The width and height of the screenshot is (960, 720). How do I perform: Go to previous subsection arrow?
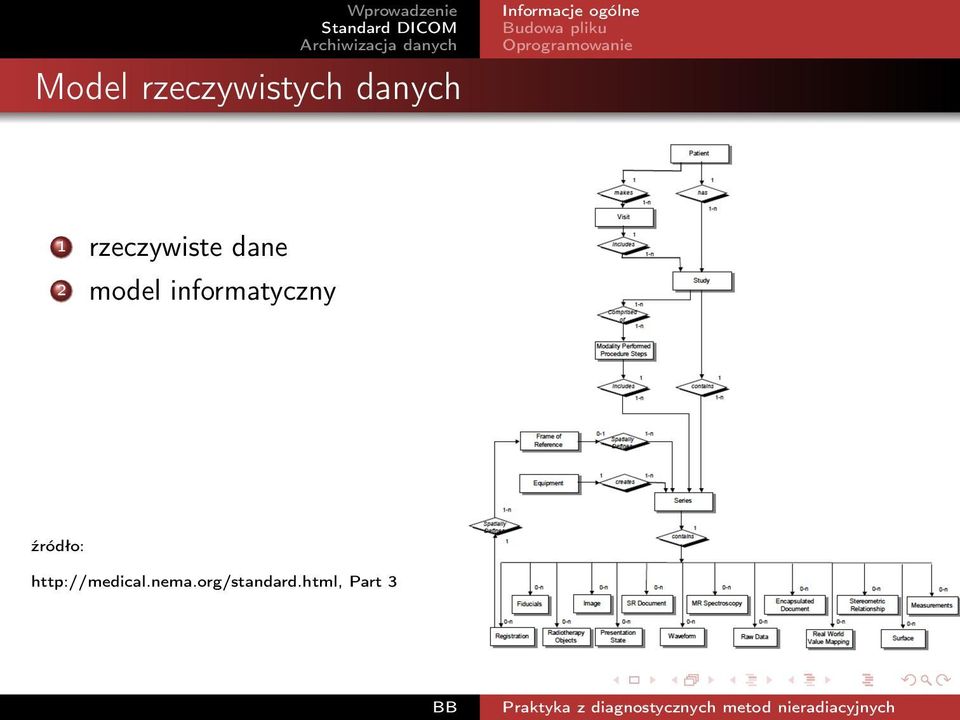[732, 680]
